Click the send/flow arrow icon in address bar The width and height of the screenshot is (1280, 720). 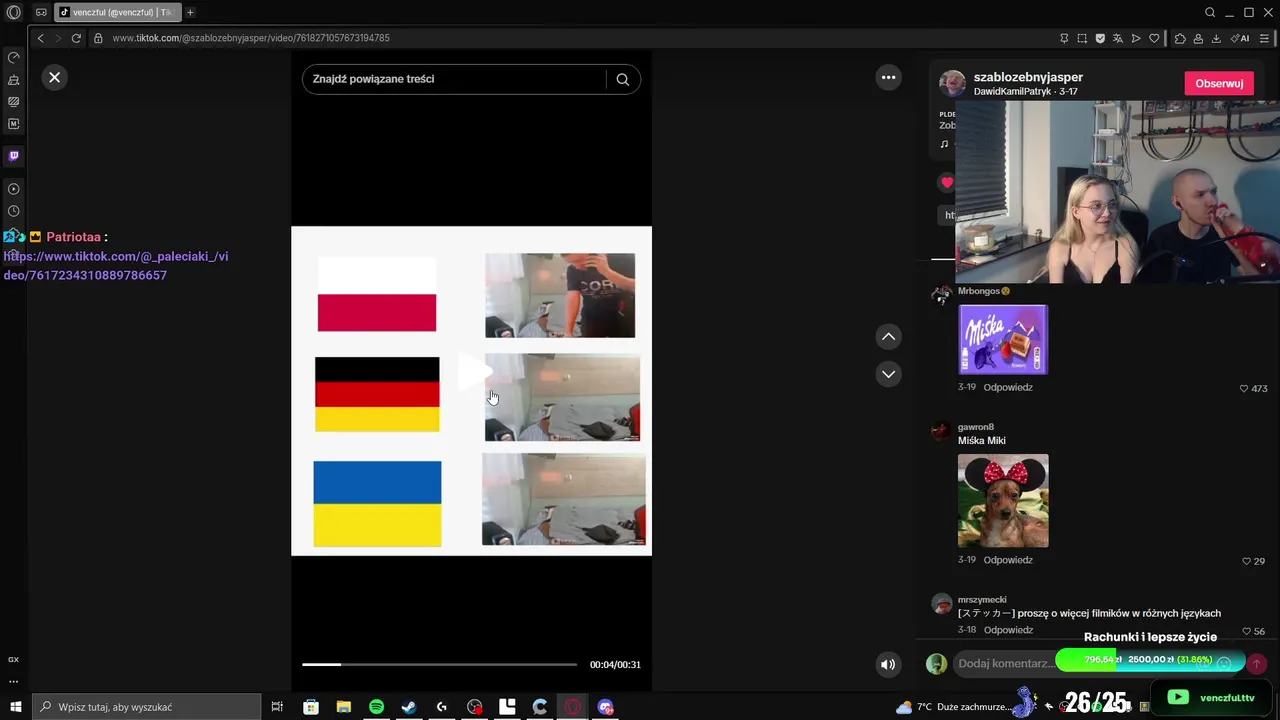[1136, 38]
